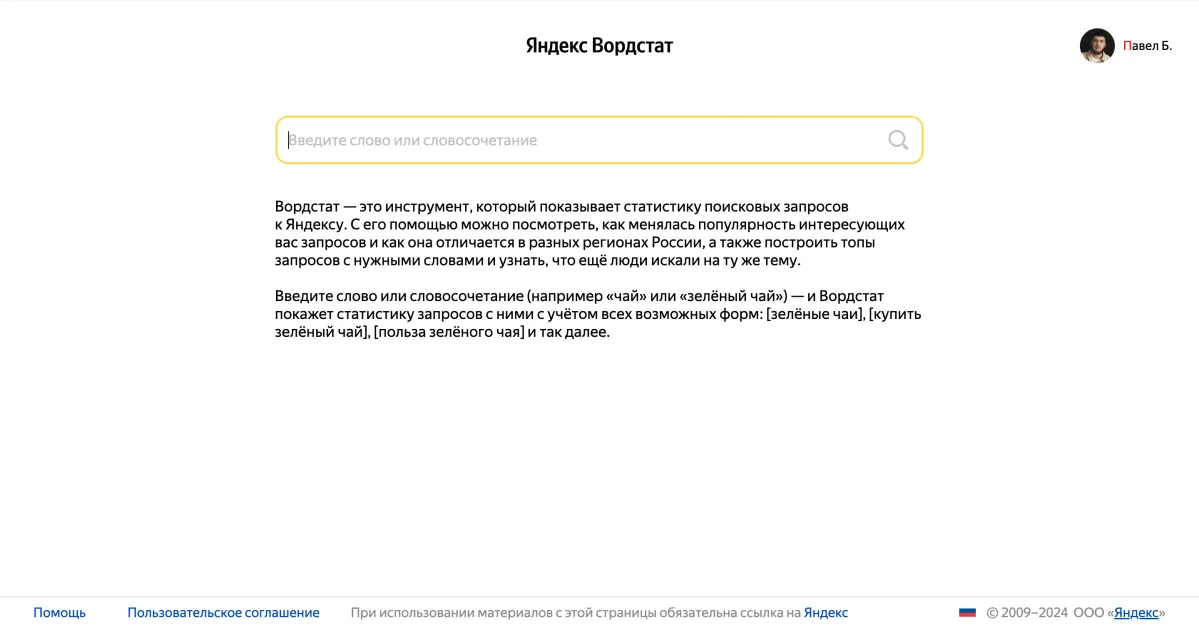Viewport: 1199px width, 628px height.
Task: Open the Помощь help link
Action: [60, 613]
